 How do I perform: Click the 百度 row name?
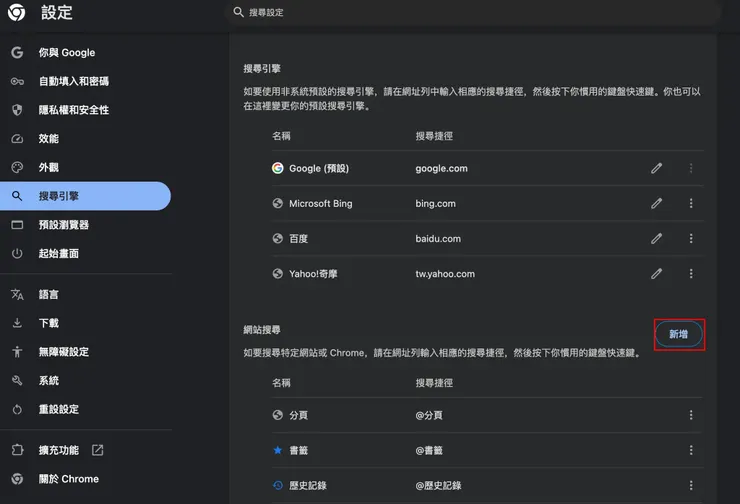(298, 239)
